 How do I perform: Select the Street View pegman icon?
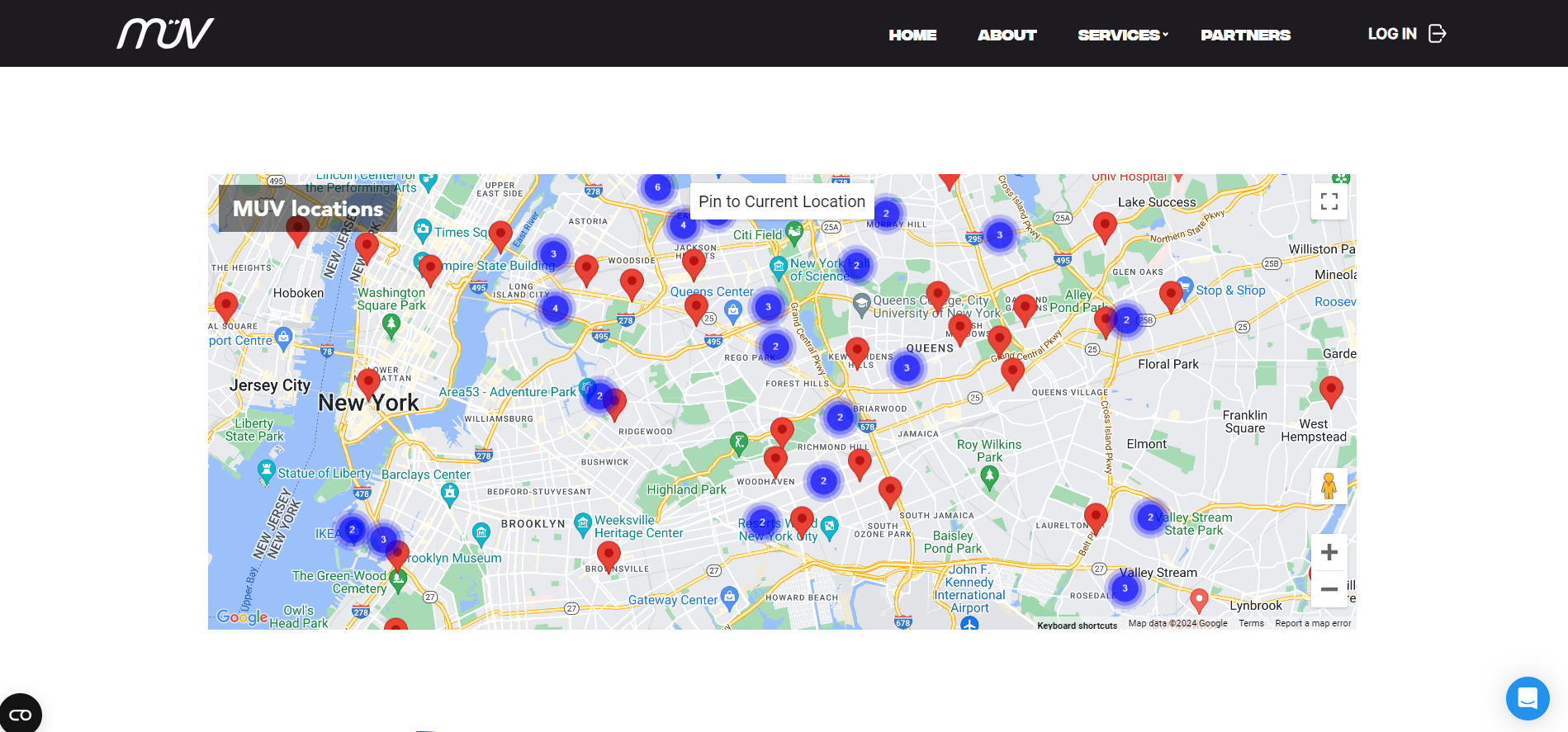coord(1329,486)
